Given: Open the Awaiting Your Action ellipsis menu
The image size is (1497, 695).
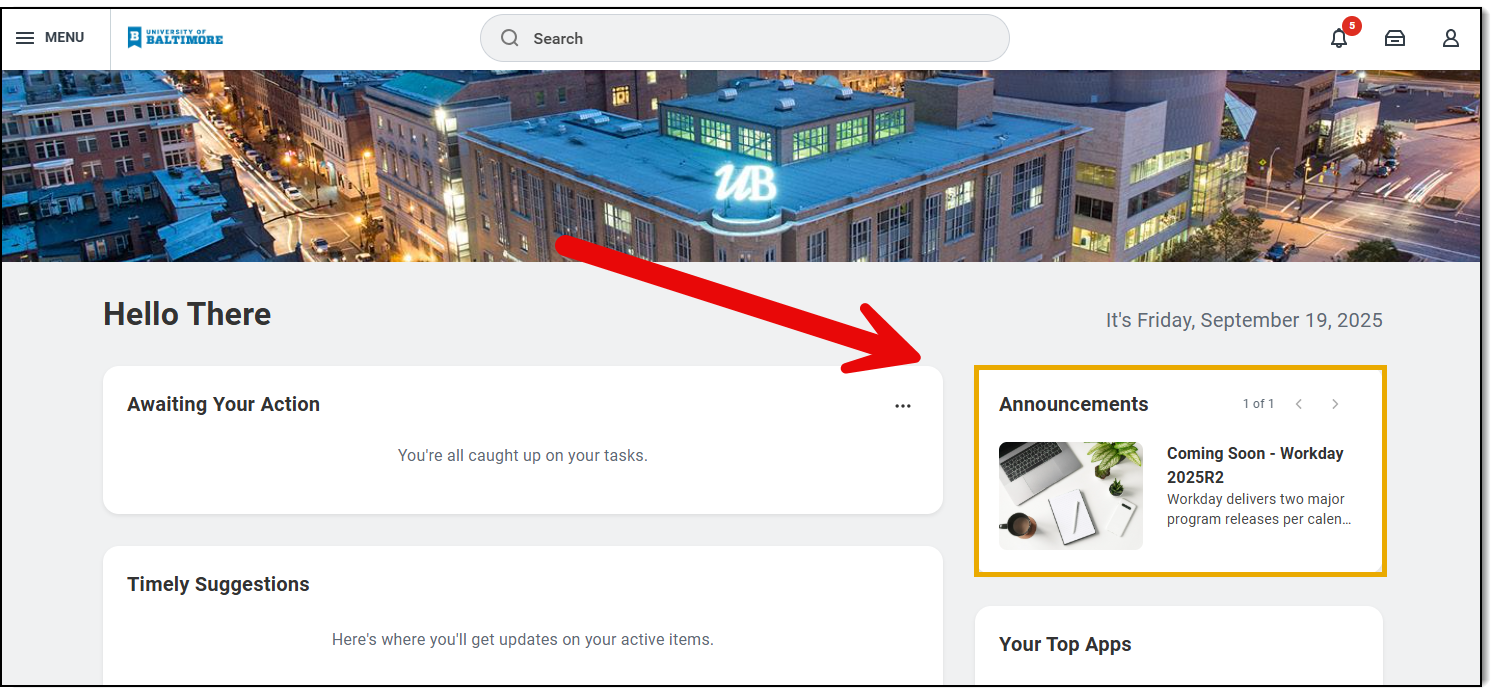Looking at the screenshot, I should (903, 406).
